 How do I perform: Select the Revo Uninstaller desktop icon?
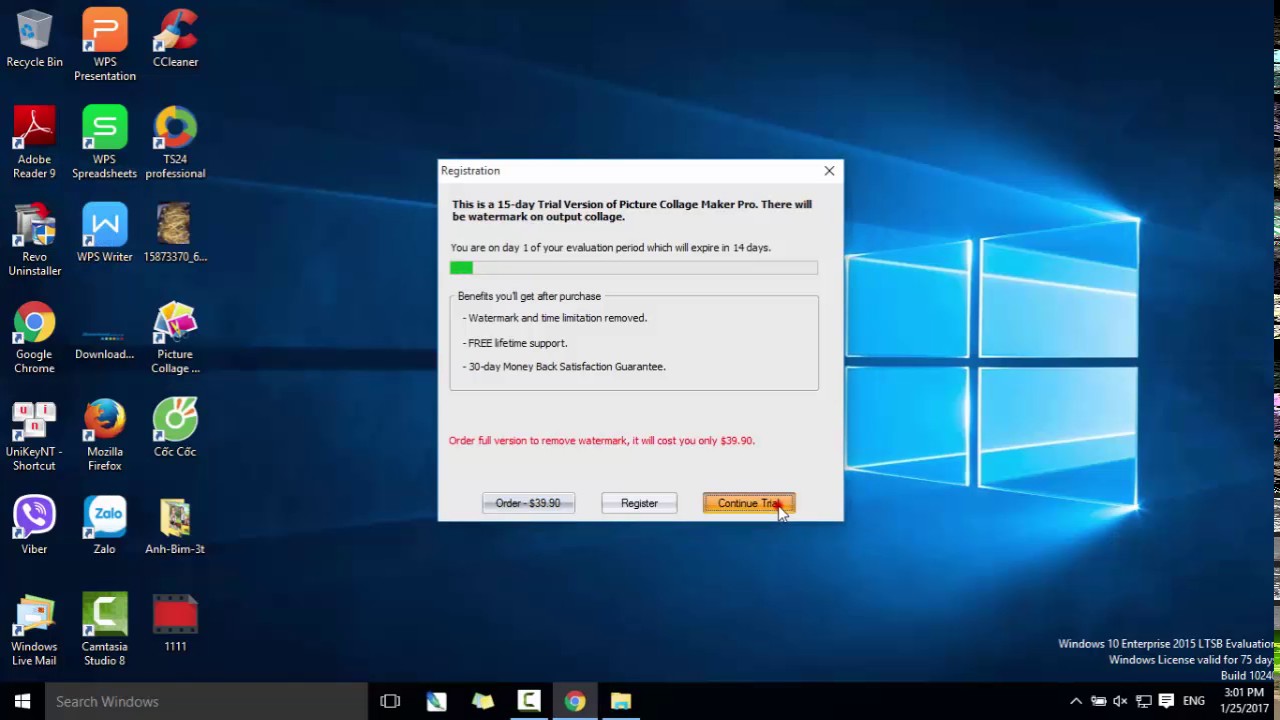click(x=34, y=240)
